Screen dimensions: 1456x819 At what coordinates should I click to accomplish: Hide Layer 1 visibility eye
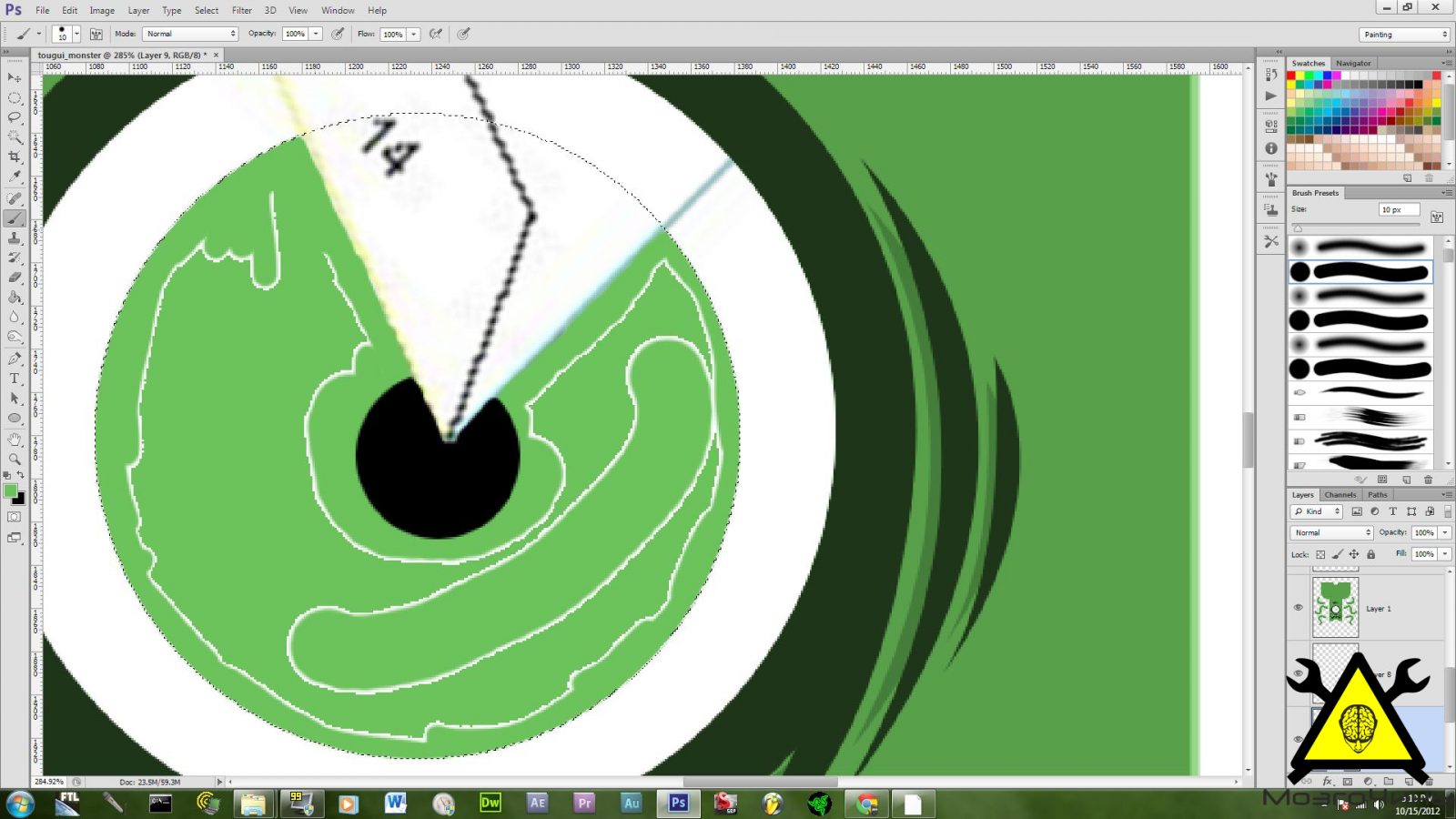(1299, 608)
